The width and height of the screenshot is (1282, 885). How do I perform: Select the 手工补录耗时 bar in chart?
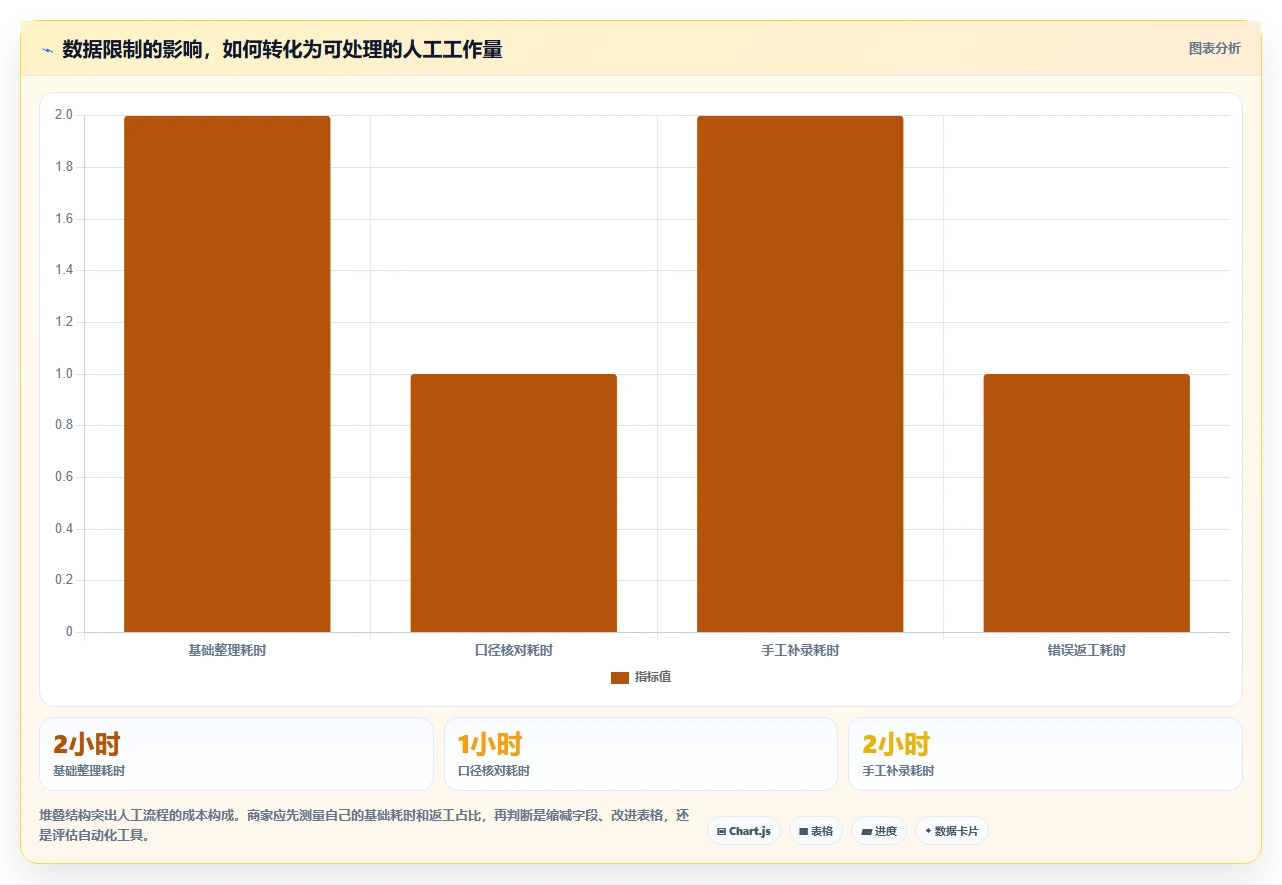[800, 374]
